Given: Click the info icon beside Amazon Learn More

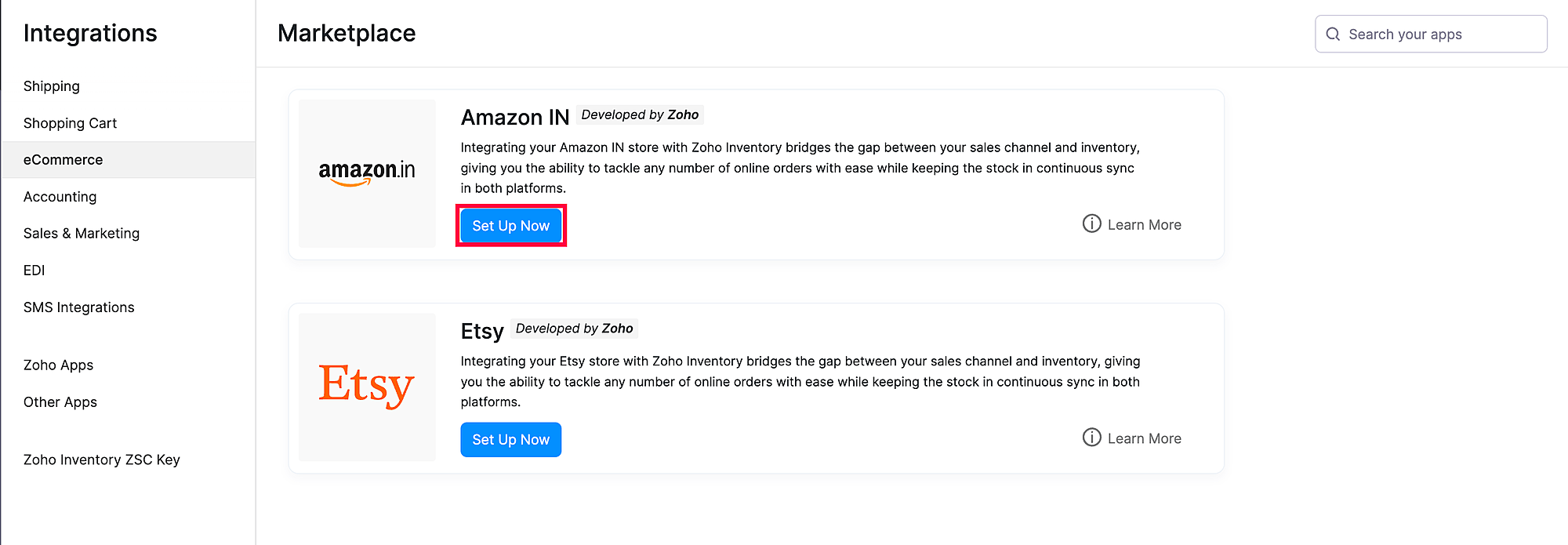Looking at the screenshot, I should click(x=1091, y=224).
